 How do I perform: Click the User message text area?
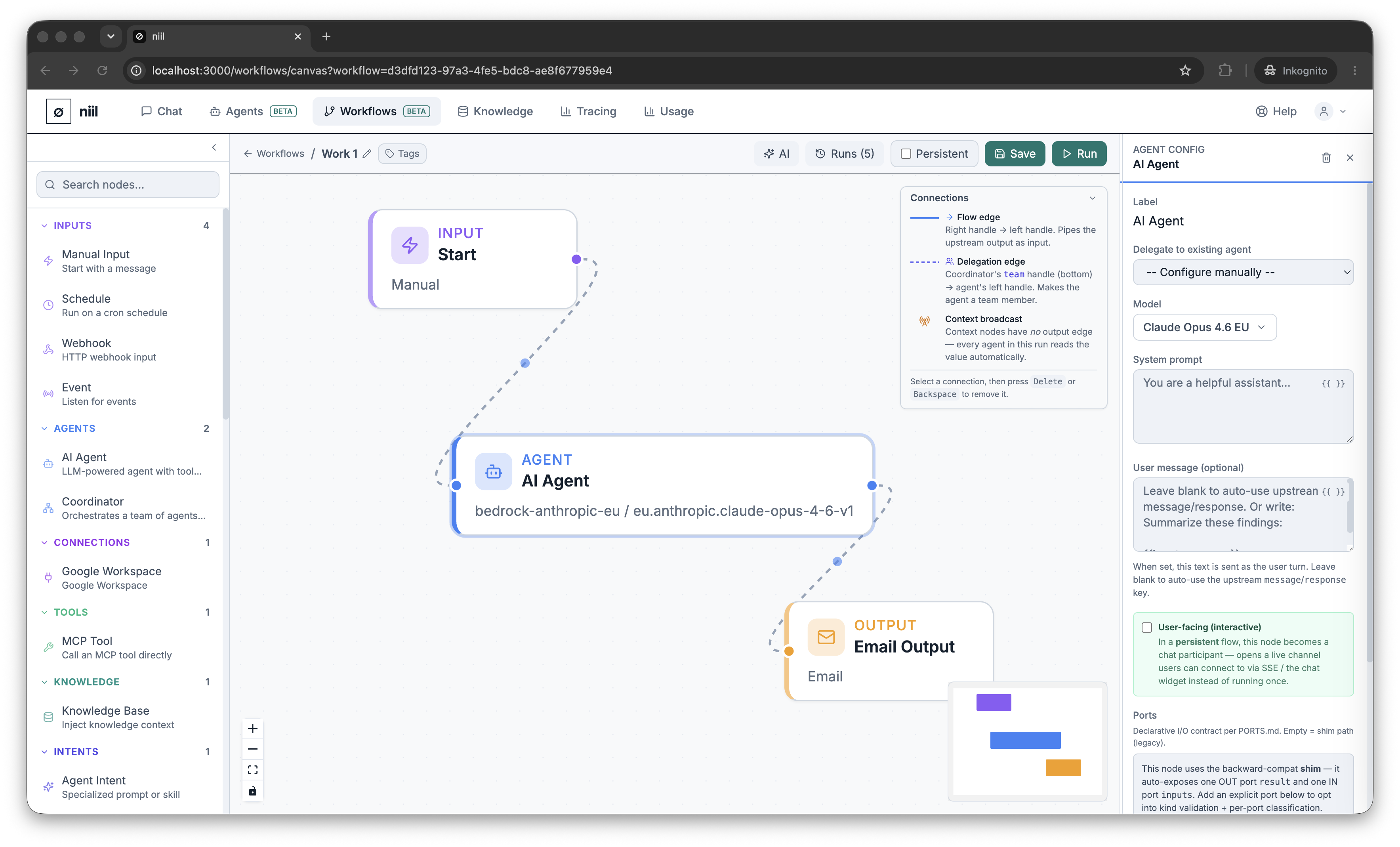click(1243, 514)
